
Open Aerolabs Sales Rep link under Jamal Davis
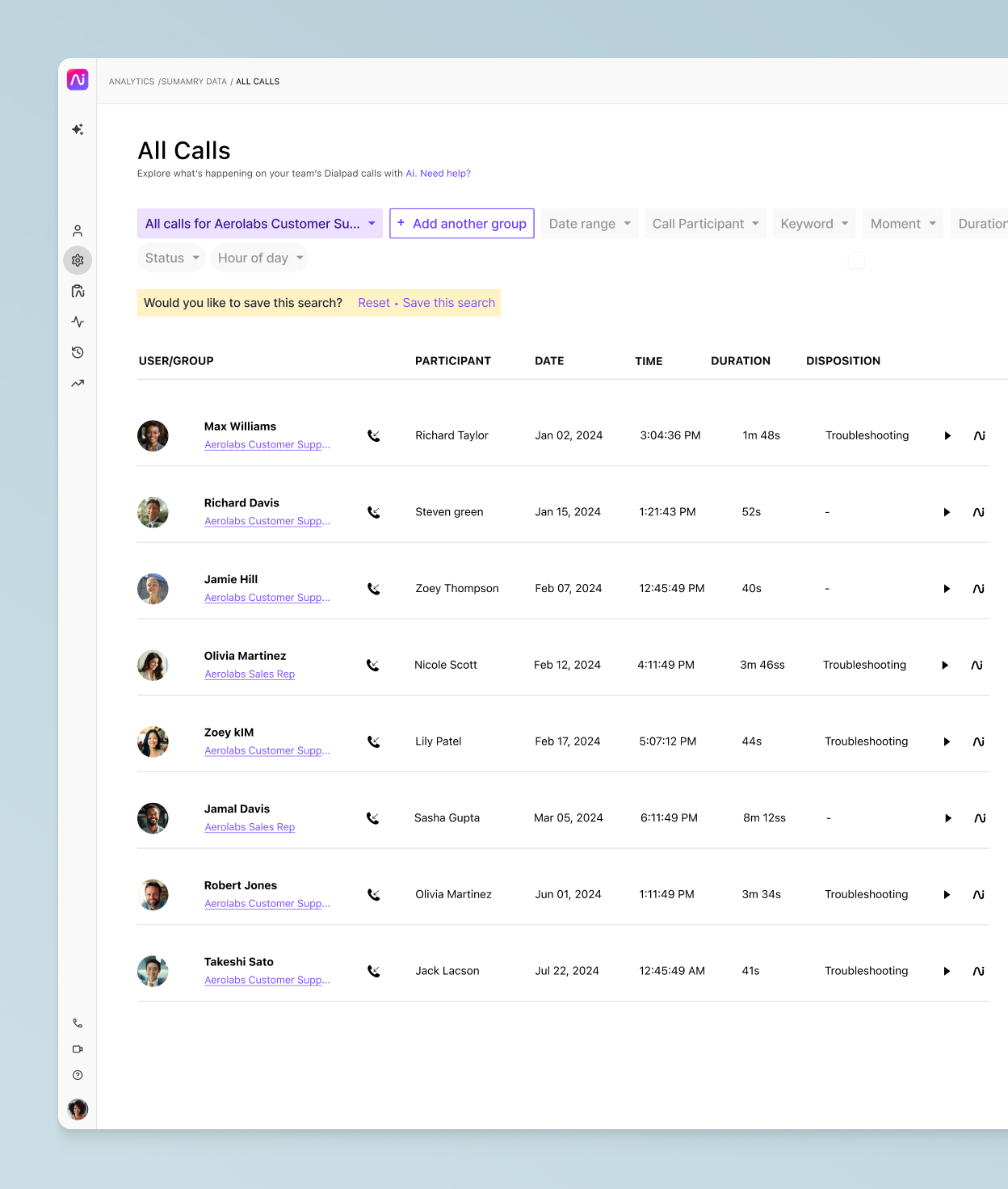tap(250, 827)
